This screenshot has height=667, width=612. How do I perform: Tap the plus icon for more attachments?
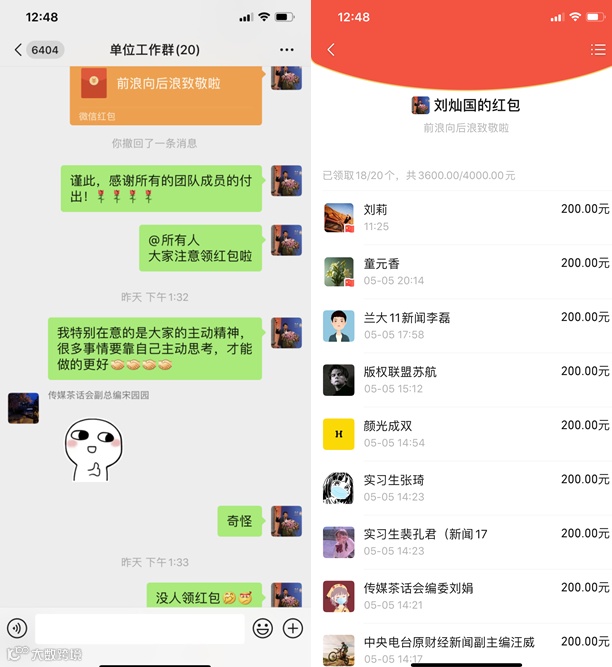293,628
